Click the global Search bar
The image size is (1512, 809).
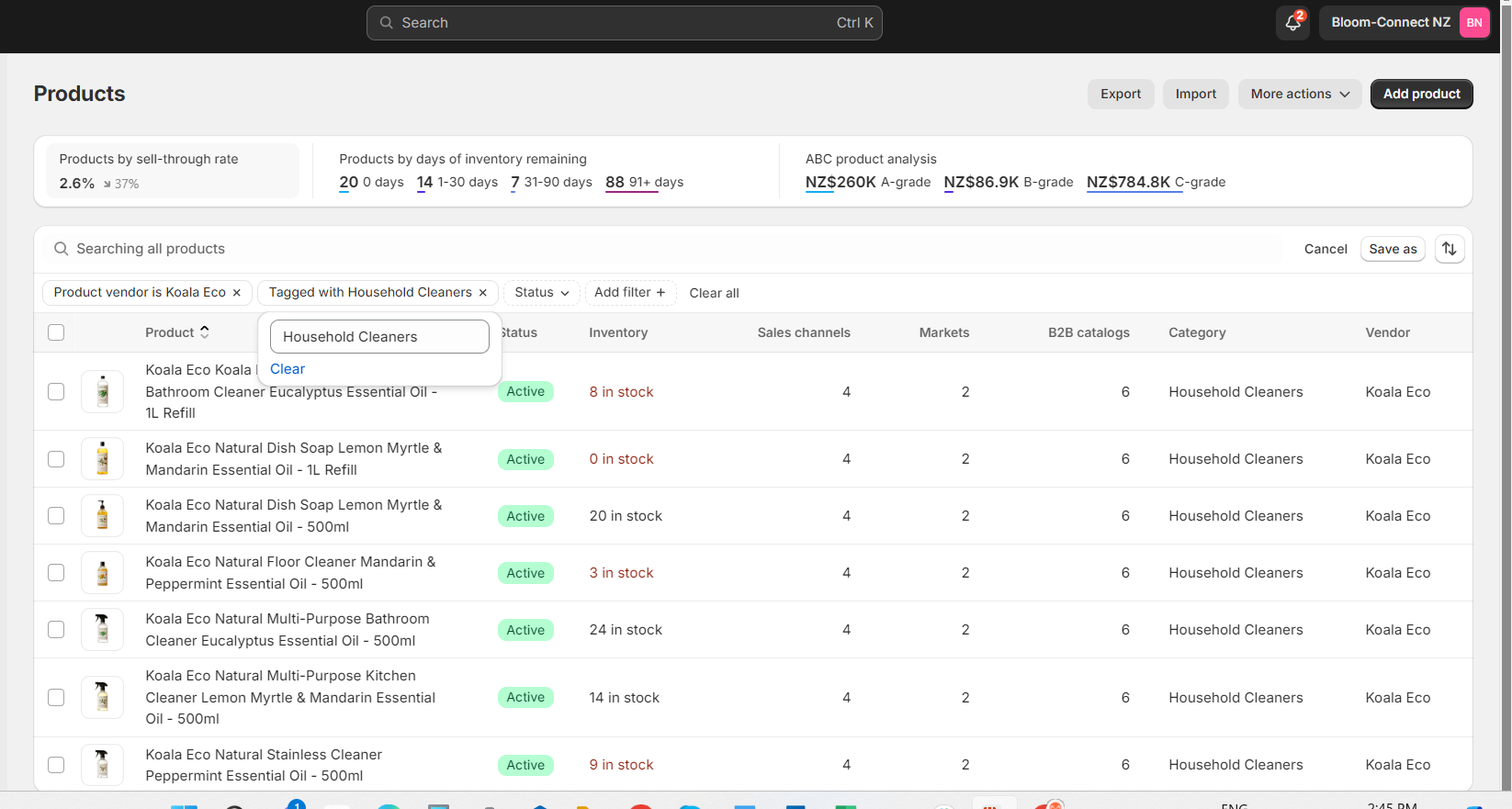point(625,23)
